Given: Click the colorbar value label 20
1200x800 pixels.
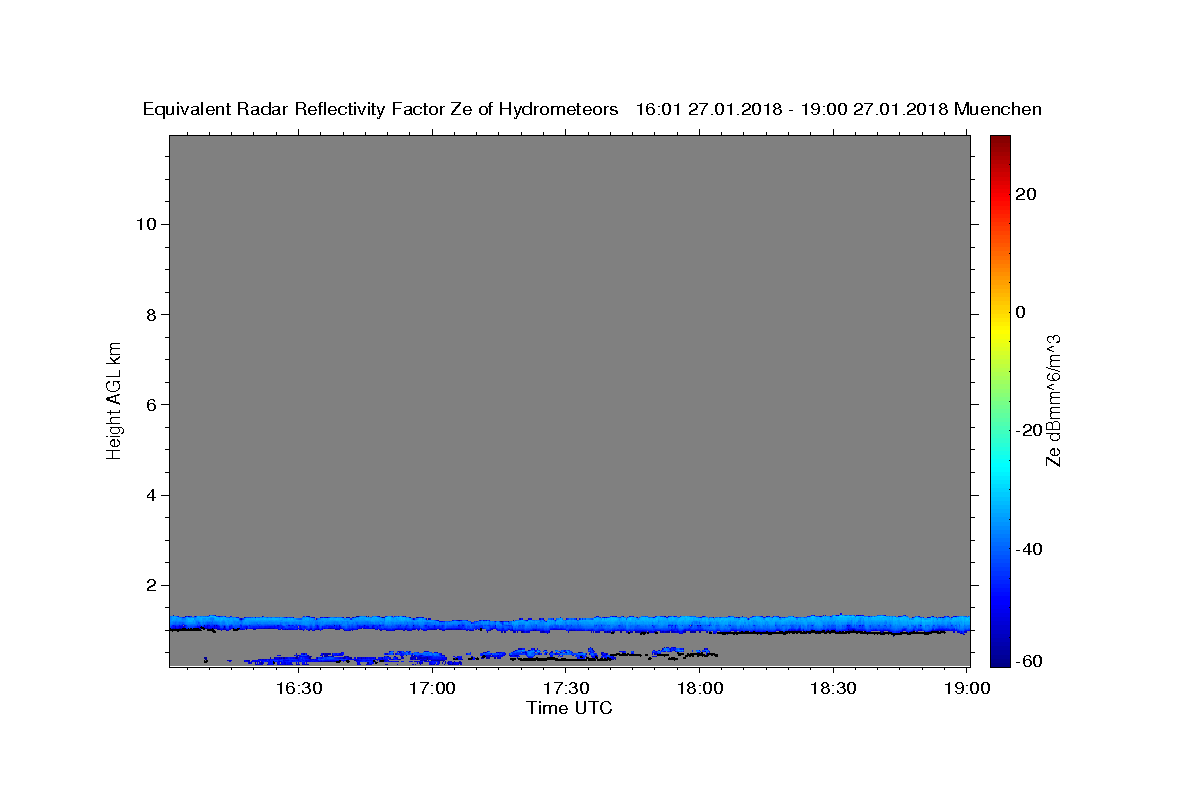Looking at the screenshot, I should click(1026, 194).
